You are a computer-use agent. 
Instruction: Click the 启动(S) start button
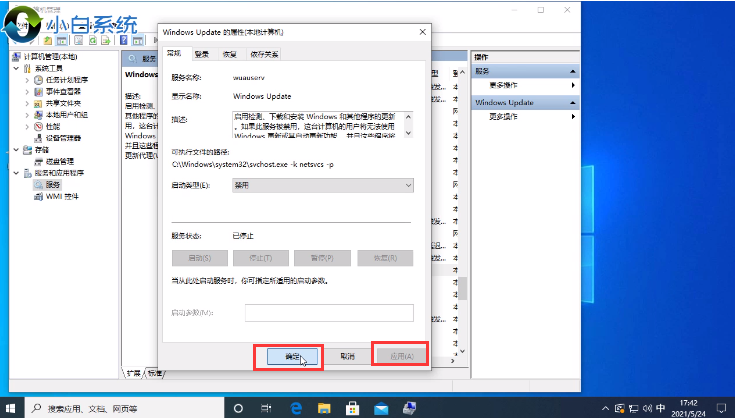200,258
